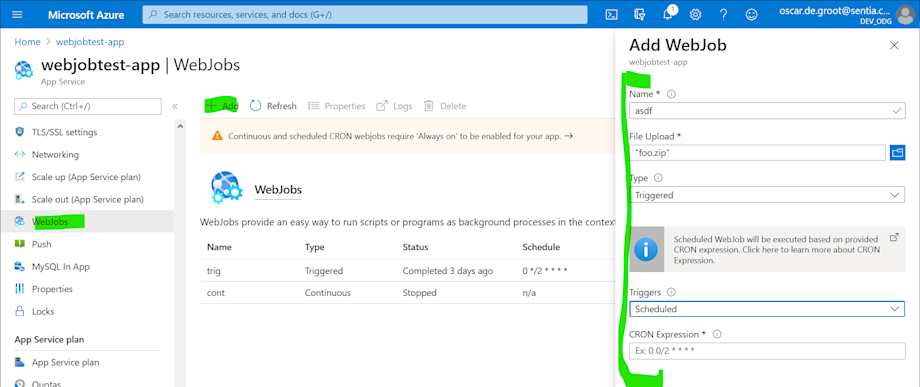
Task: Open the Azure portal hamburger menu
Action: (17, 14)
